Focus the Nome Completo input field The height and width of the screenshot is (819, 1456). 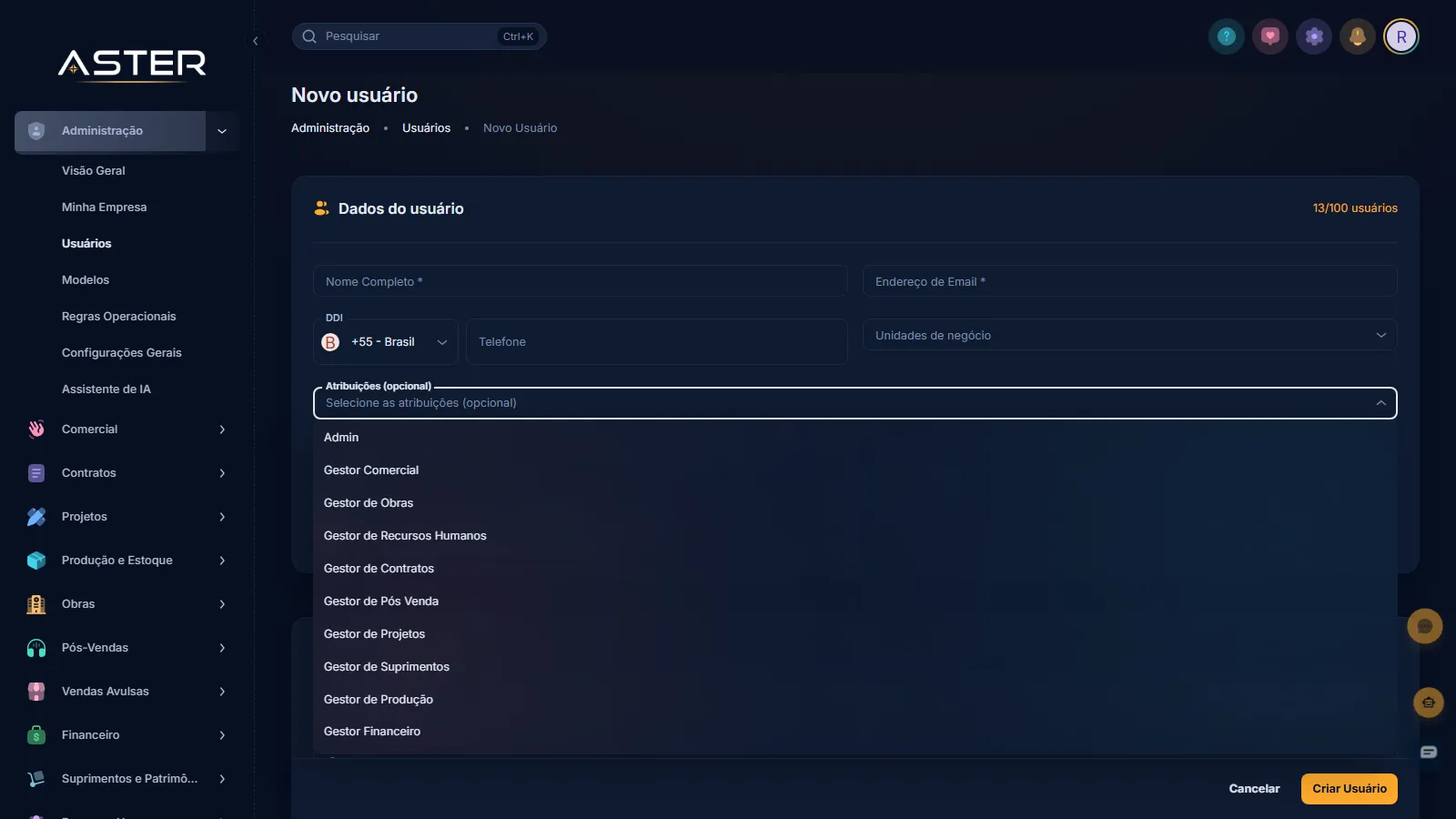[581, 281]
